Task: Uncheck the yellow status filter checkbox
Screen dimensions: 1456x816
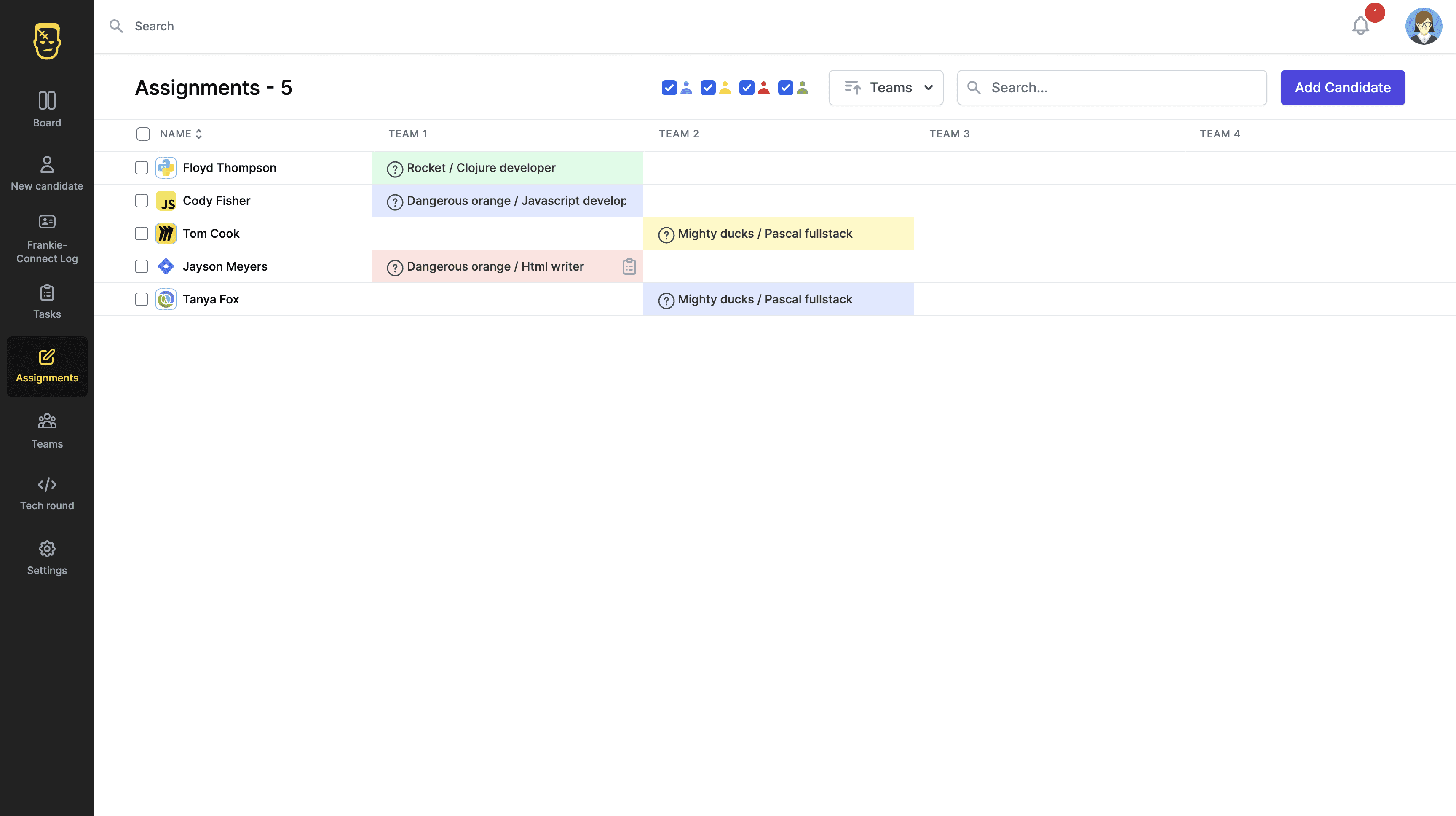Action: [x=708, y=88]
